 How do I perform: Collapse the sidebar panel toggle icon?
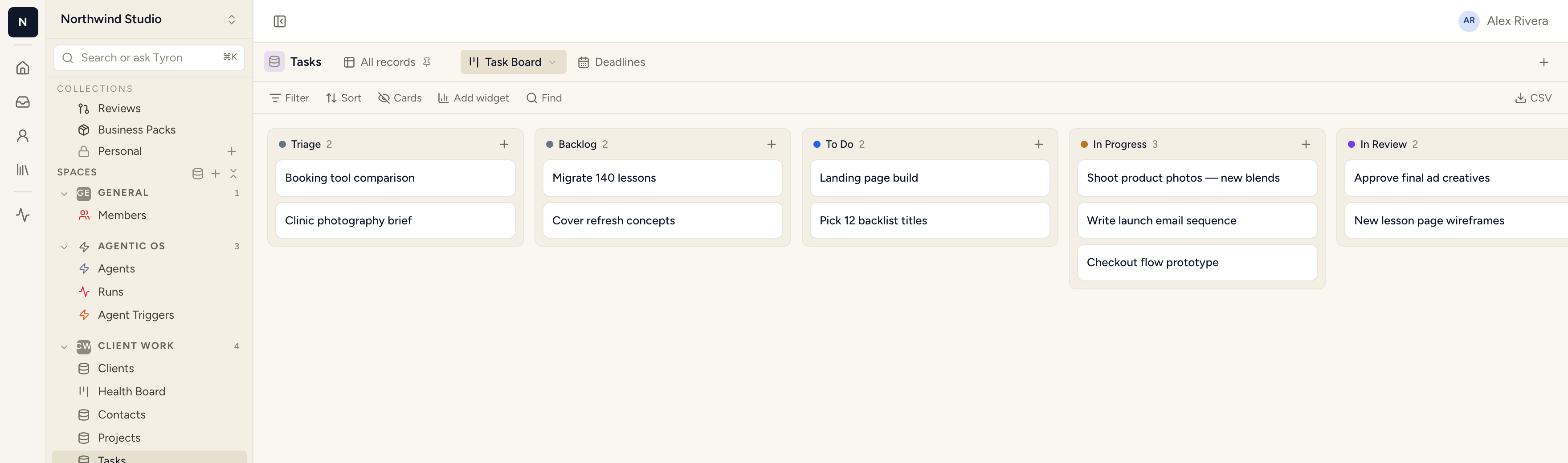(279, 21)
